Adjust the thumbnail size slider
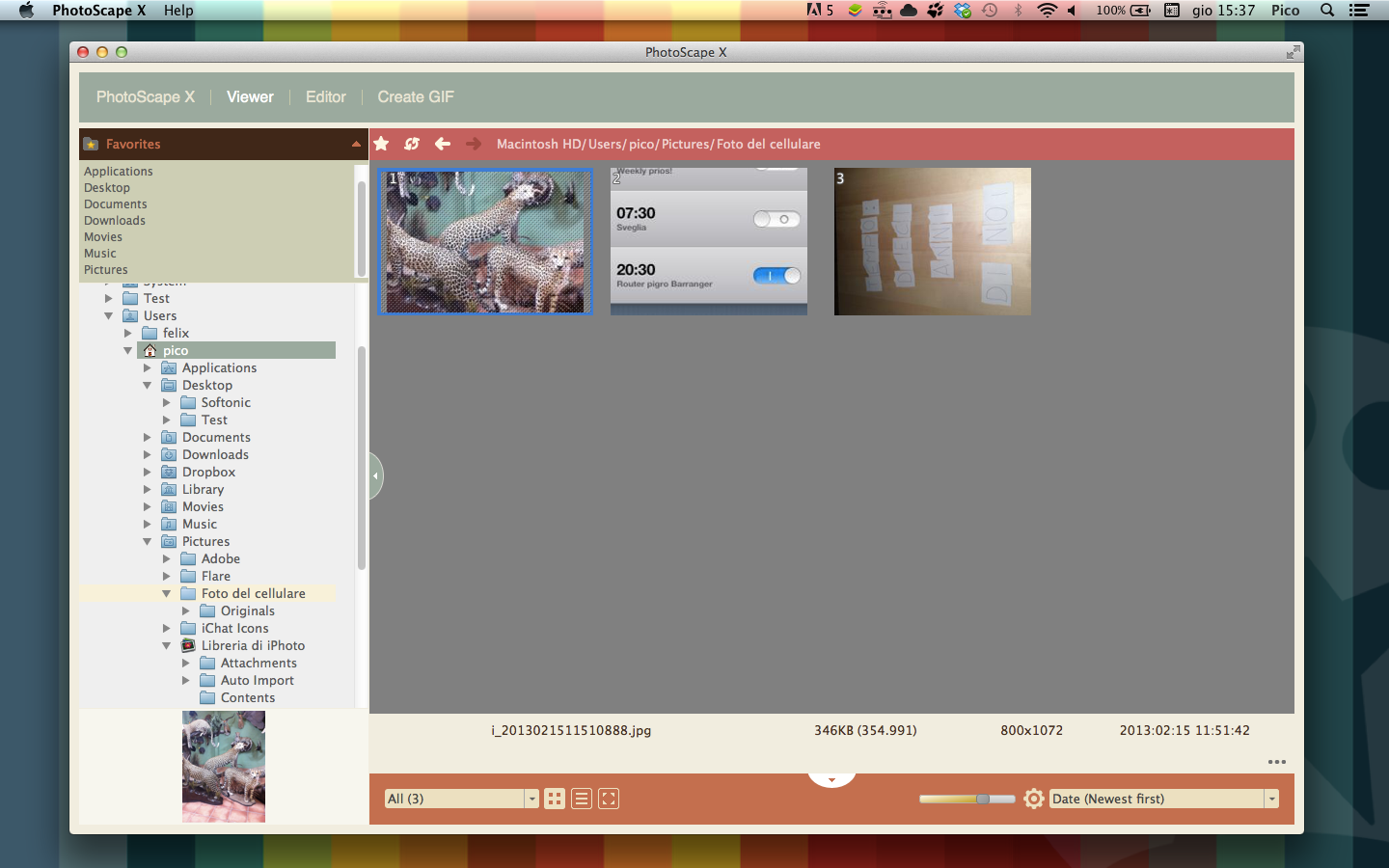The height and width of the screenshot is (868, 1389). click(982, 799)
